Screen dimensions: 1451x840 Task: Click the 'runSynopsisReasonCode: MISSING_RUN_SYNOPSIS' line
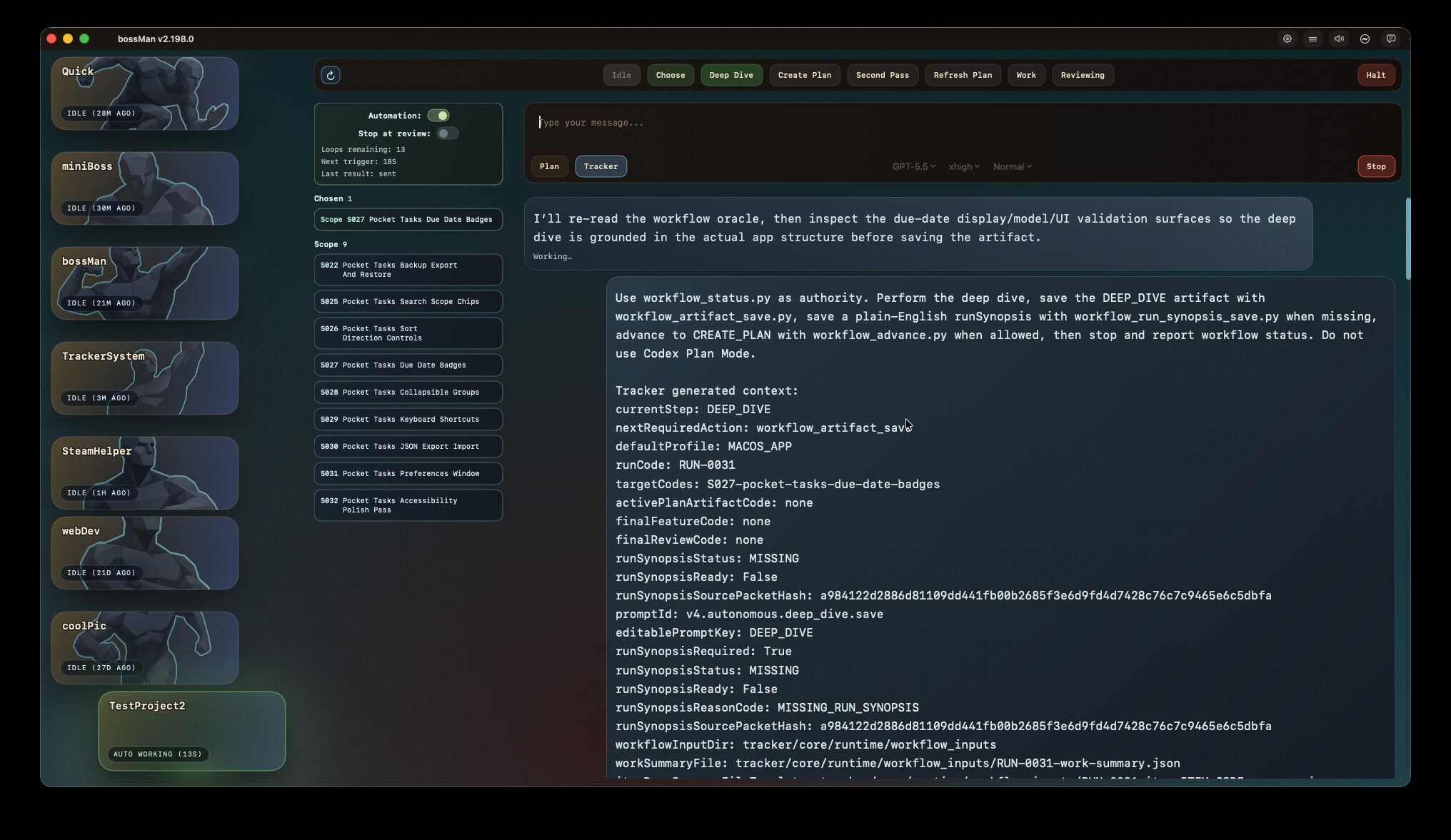pos(767,708)
